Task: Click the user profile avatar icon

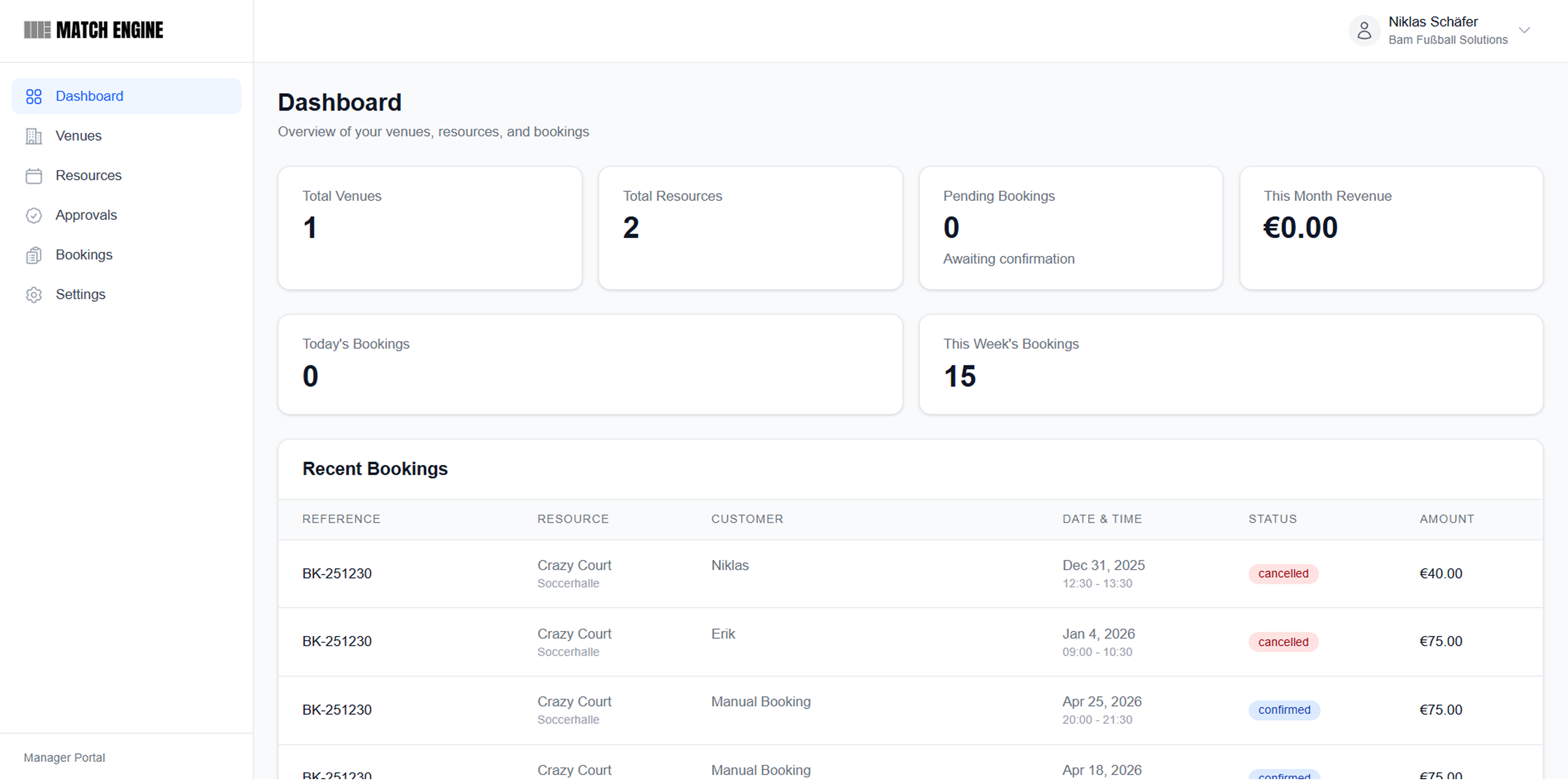Action: coord(1364,30)
